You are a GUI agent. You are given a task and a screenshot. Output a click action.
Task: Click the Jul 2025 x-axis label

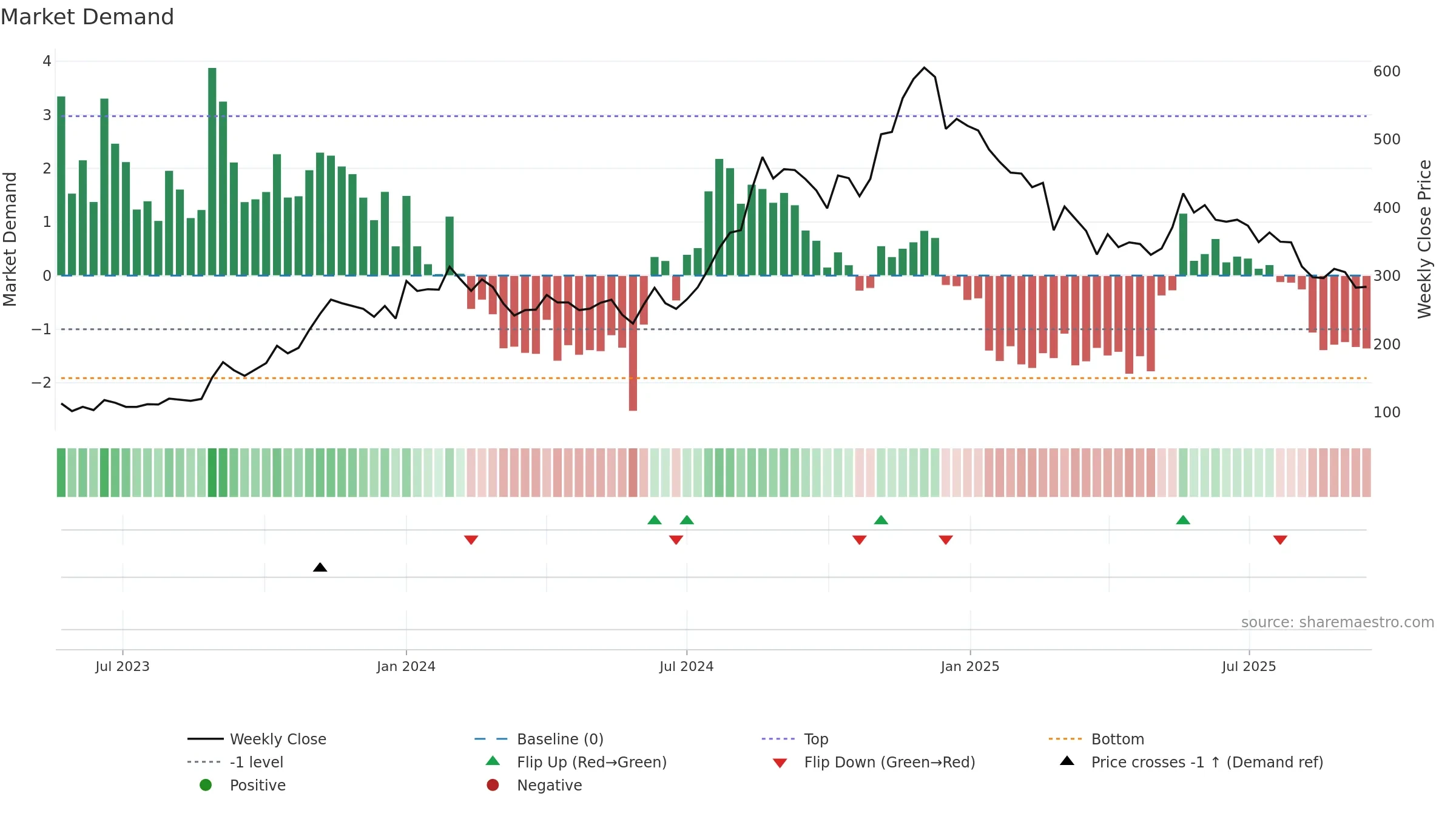[x=1249, y=666]
